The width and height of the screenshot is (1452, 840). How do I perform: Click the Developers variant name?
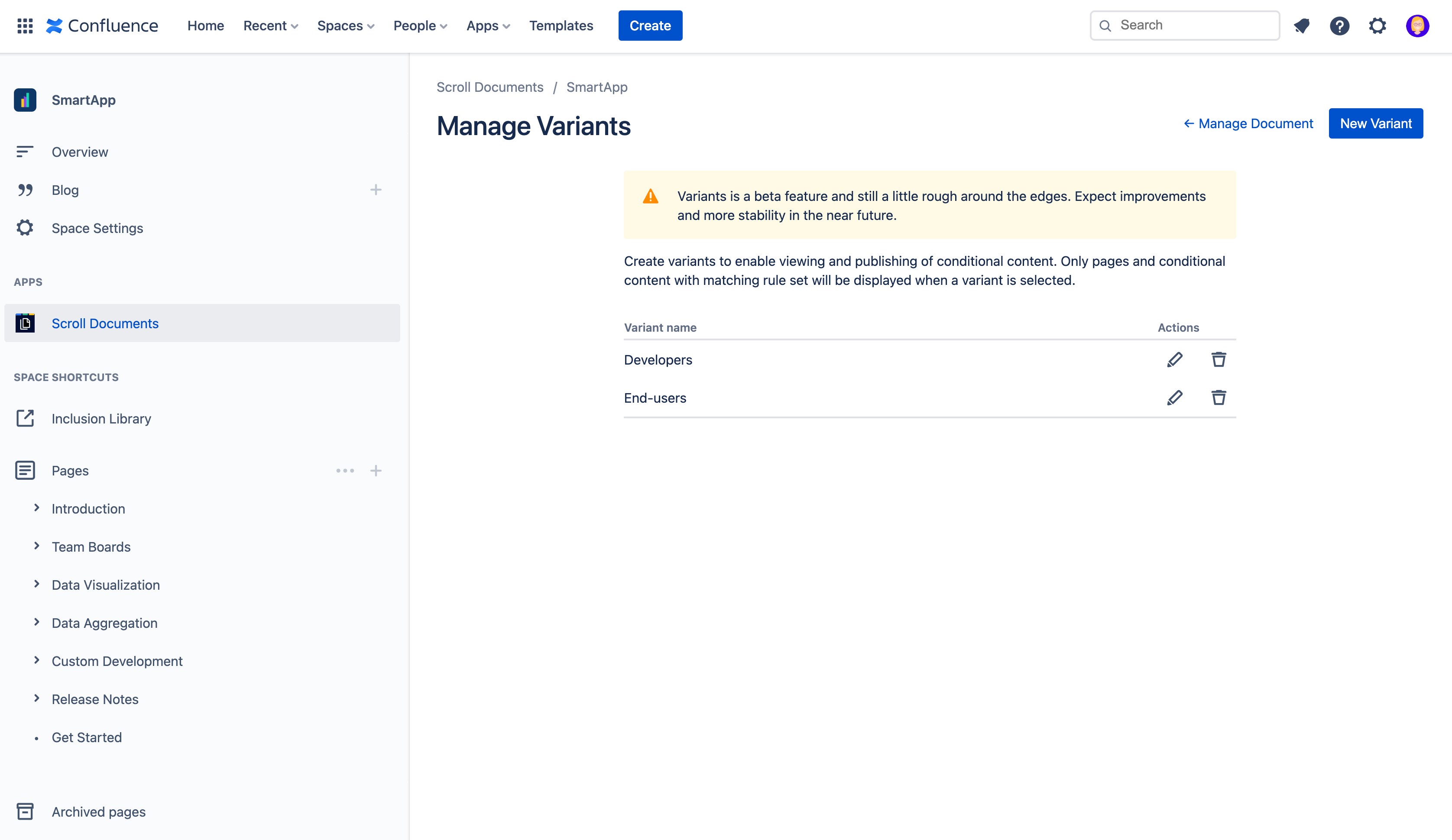pyautogui.click(x=658, y=359)
